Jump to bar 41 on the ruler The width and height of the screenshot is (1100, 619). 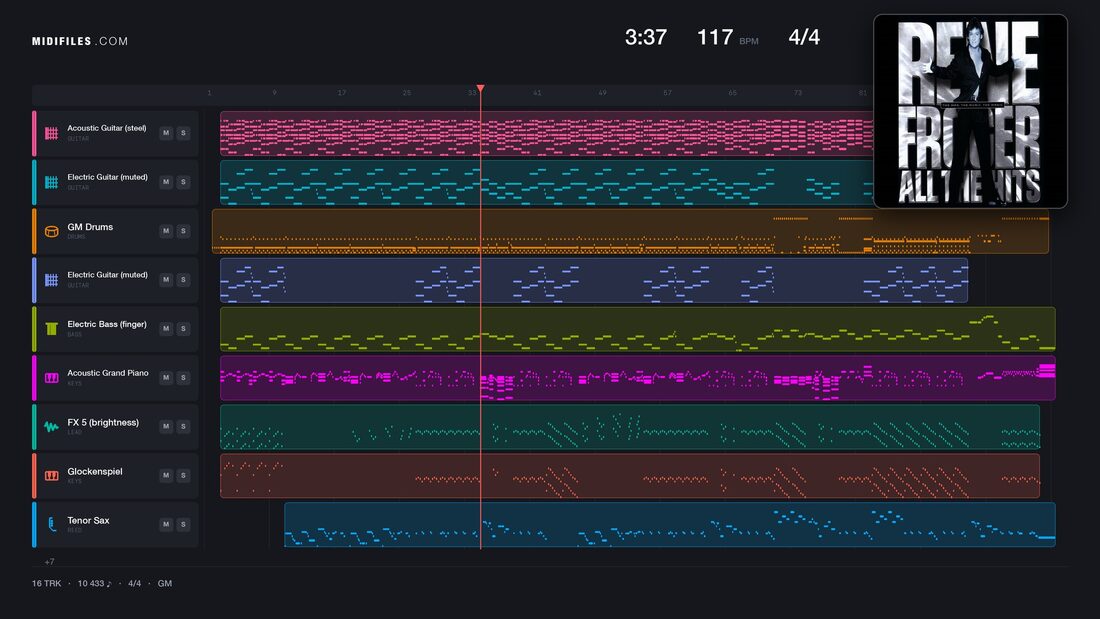(x=537, y=93)
